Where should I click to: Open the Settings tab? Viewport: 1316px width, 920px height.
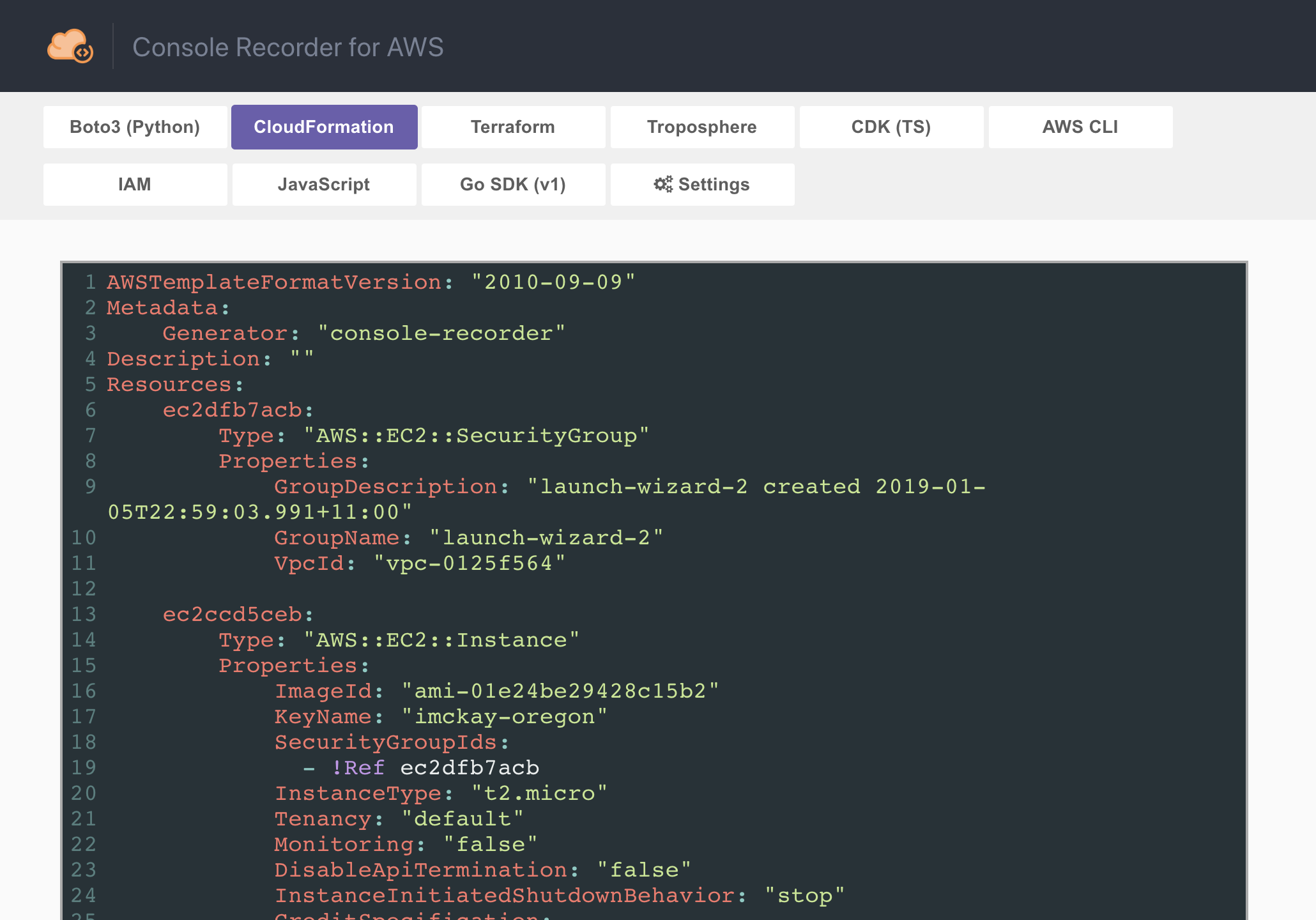pos(702,185)
